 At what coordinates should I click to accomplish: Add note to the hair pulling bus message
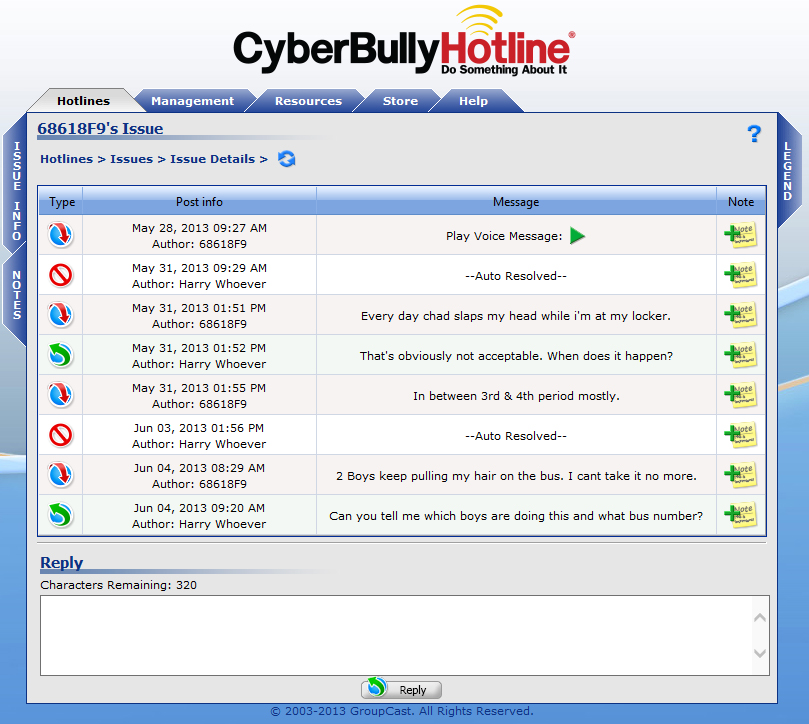[x=740, y=475]
